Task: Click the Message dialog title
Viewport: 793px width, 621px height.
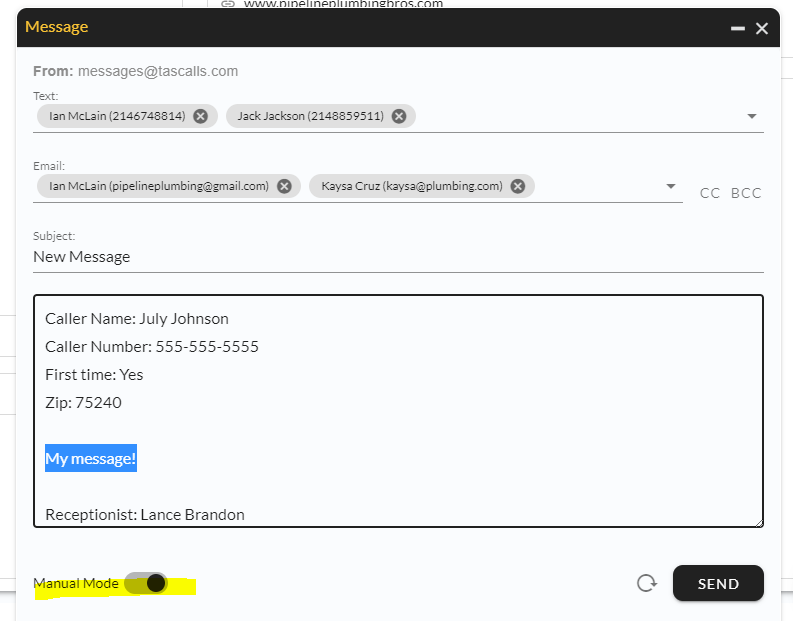Action: pos(57,27)
